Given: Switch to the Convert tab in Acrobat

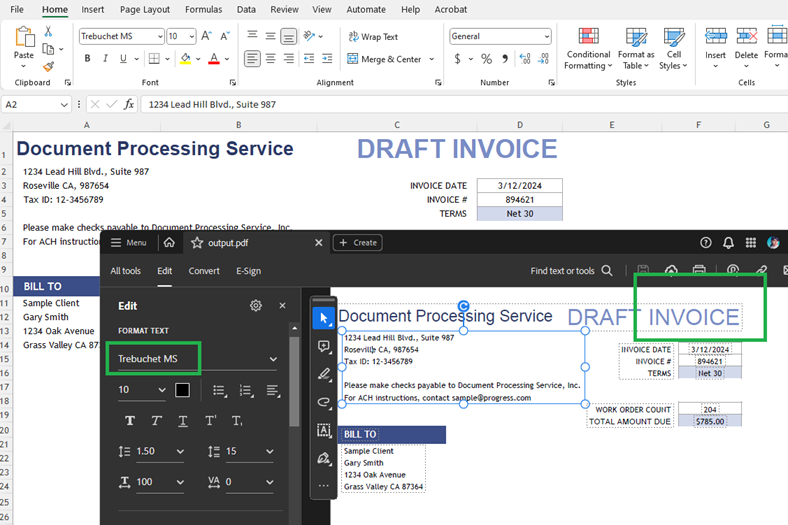Looking at the screenshot, I should tap(204, 271).
